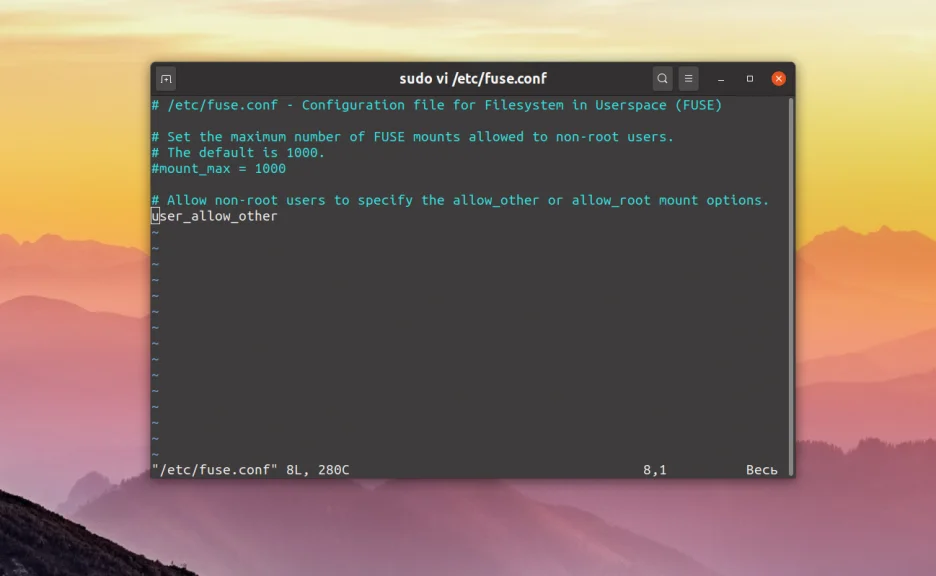The width and height of the screenshot is (936, 576).
Task: Click the hamburger menu lines icon
Action: 688,78
